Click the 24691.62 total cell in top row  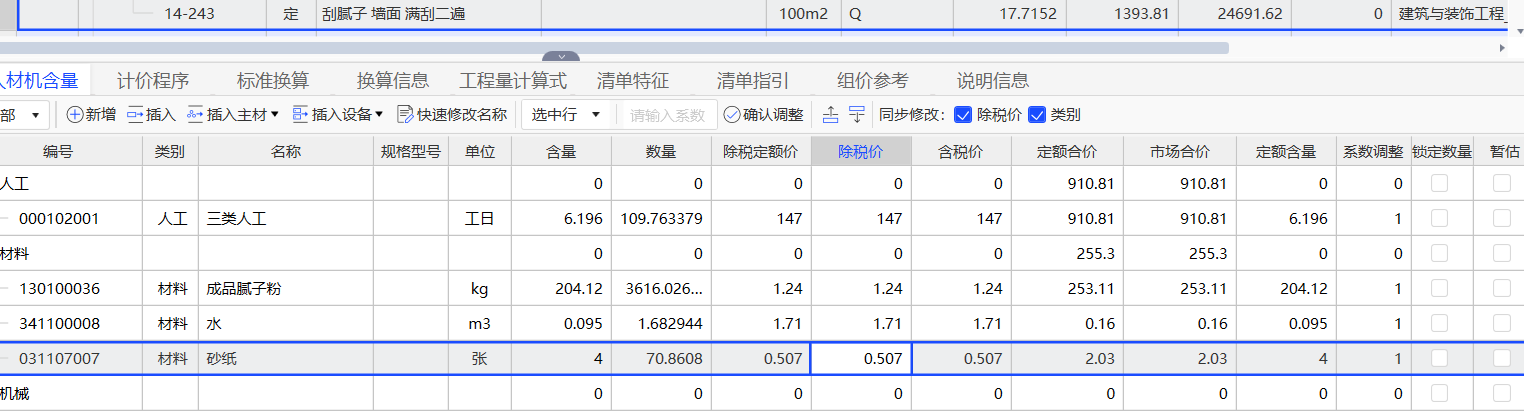pyautogui.click(x=1235, y=14)
